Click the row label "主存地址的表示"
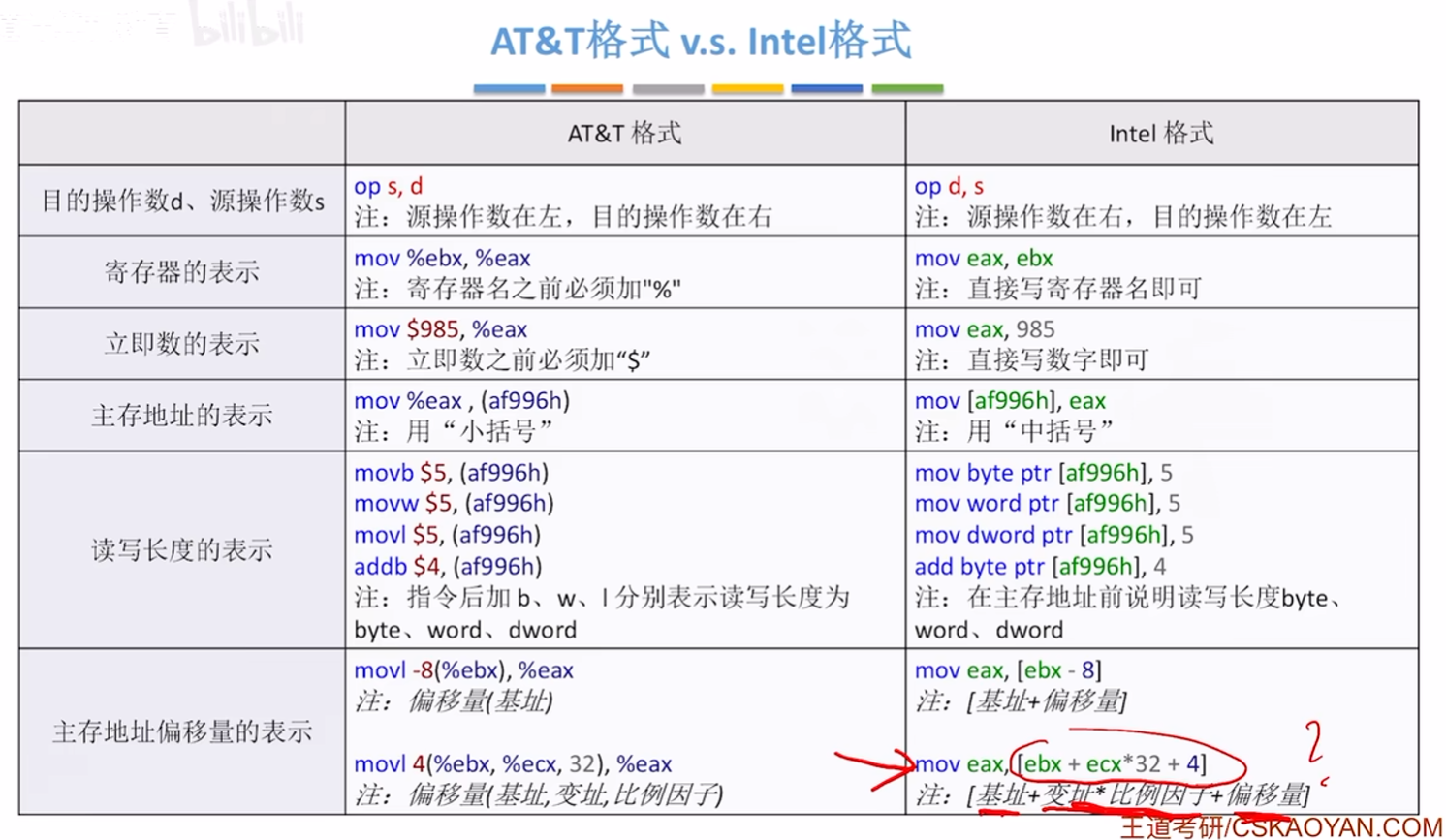The height and width of the screenshot is (840, 1446). (x=182, y=416)
